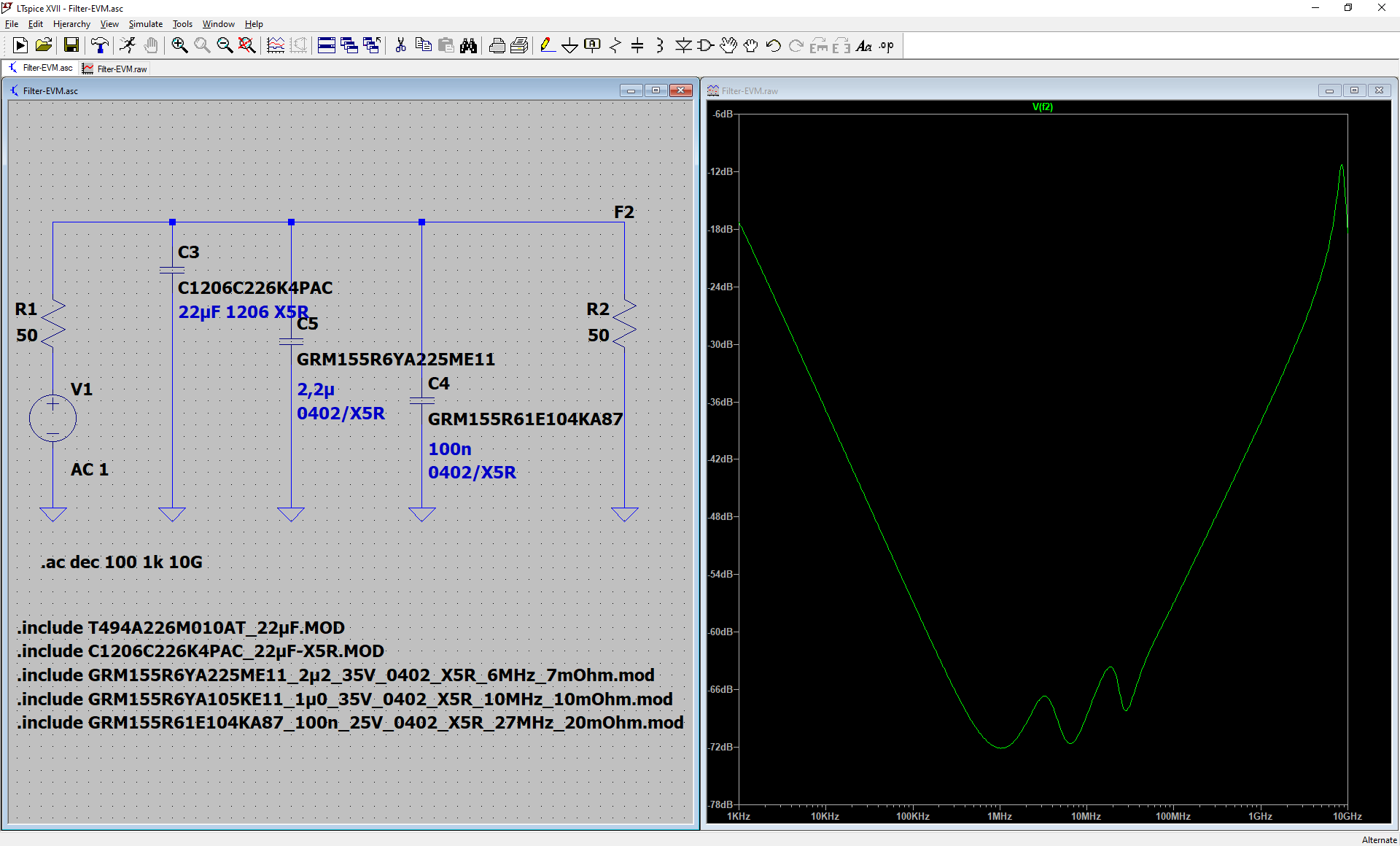Image resolution: width=1400 pixels, height=846 pixels.
Task: Place an Inductor component
Action: [x=660, y=46]
